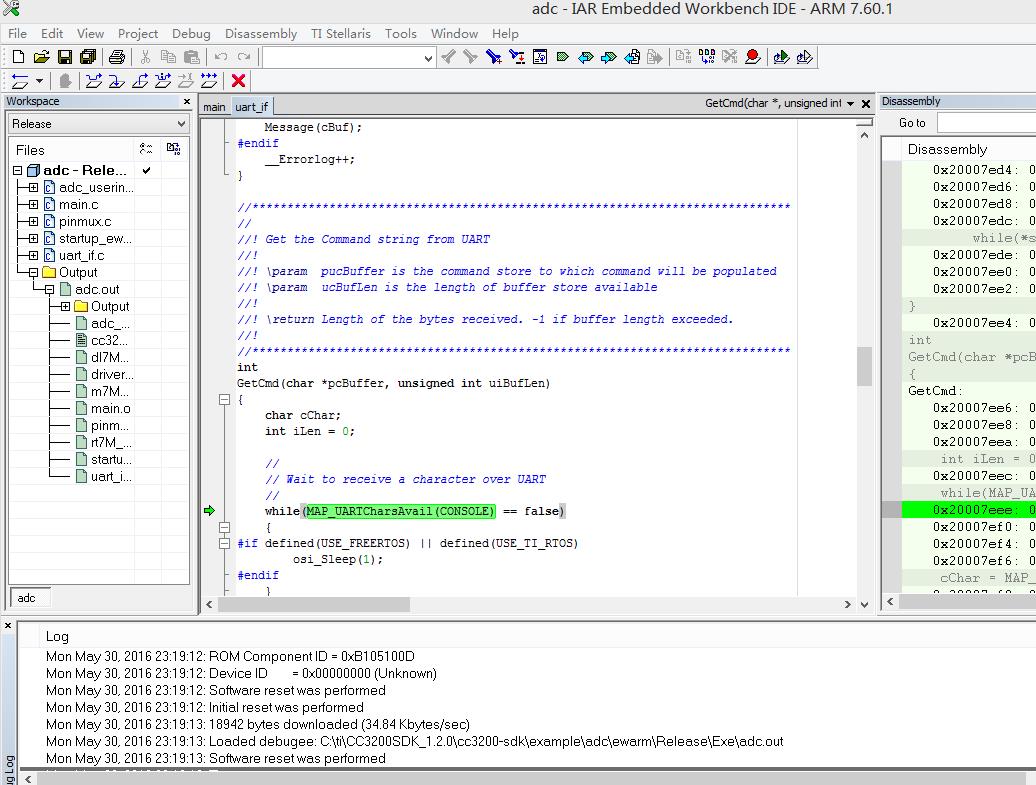Switch to the main editor tab
1036x785 pixels.
coord(214,107)
